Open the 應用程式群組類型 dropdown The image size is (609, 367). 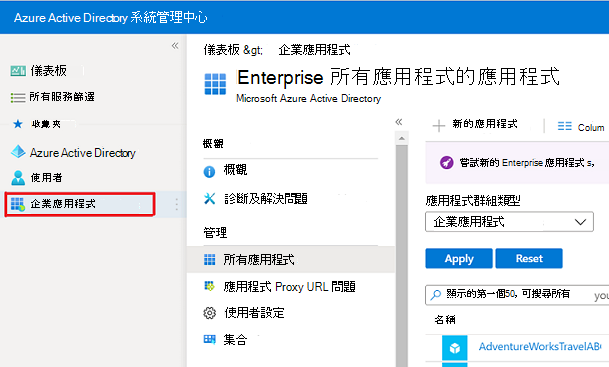click(509, 222)
